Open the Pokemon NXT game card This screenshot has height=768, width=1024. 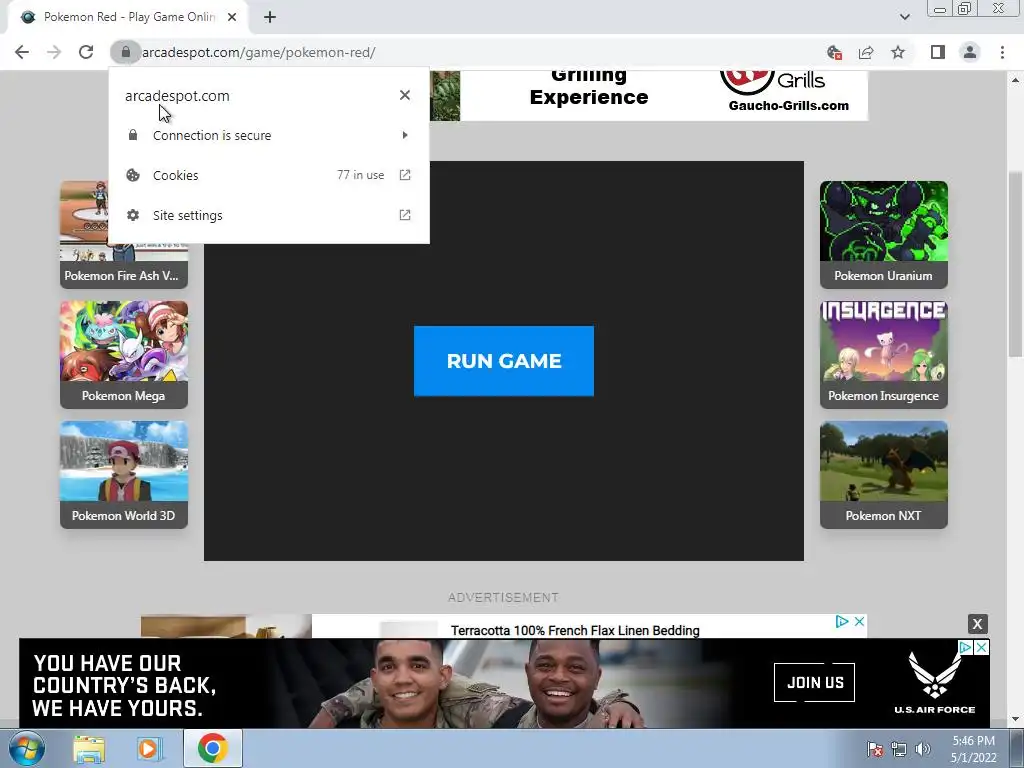click(884, 475)
